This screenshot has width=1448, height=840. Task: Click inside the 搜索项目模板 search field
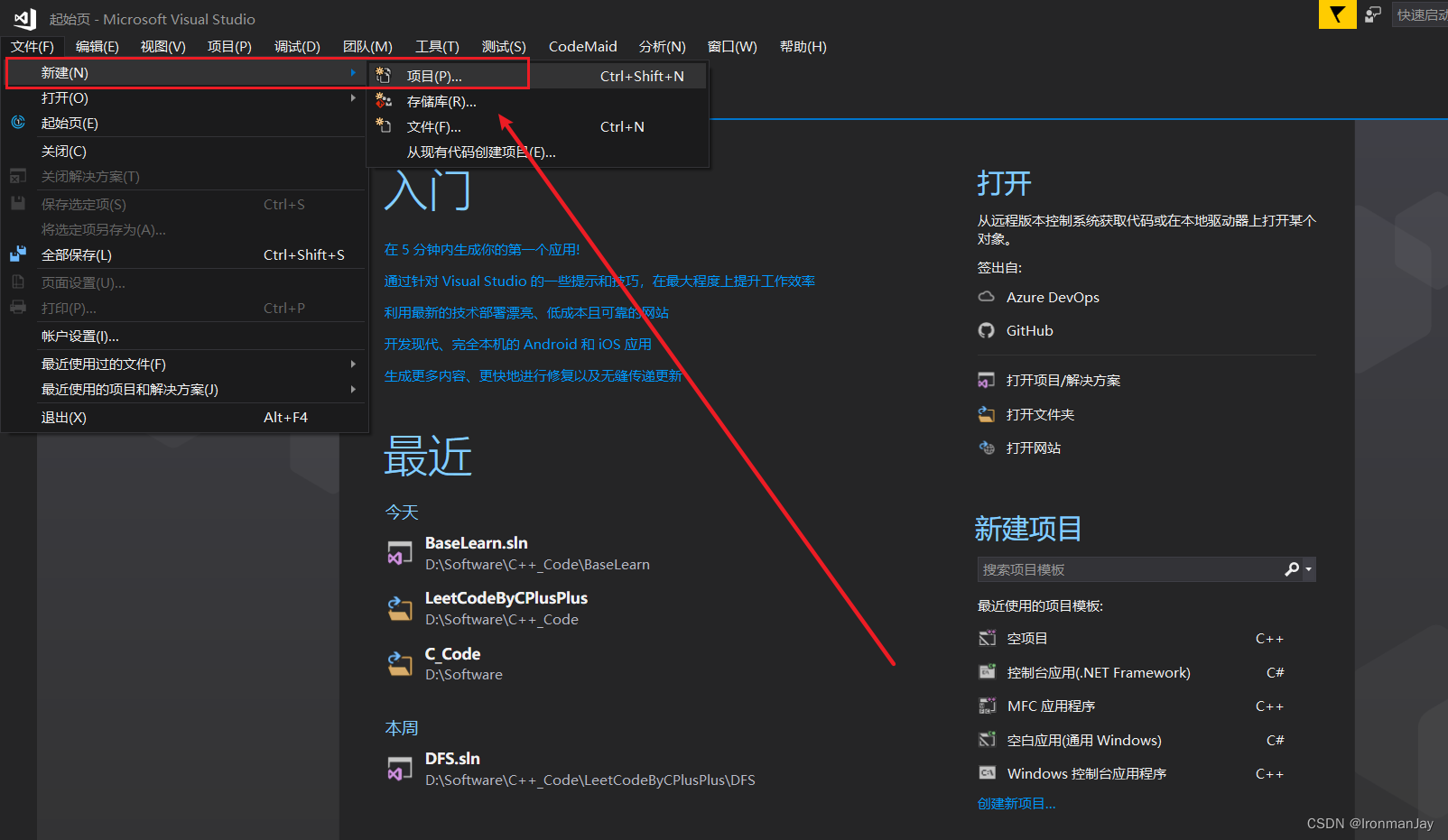tap(1128, 569)
